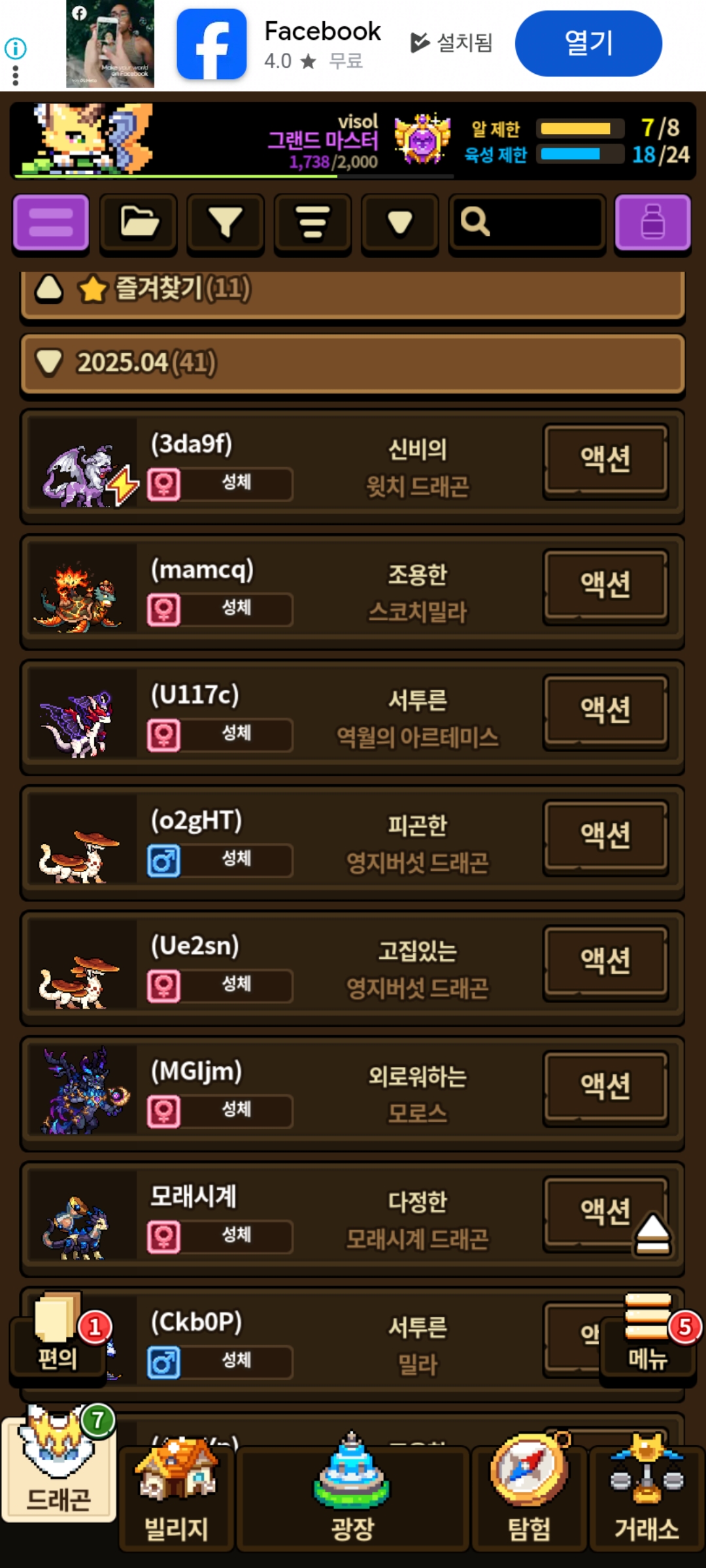Viewport: 706px width, 1568px height.
Task: Open the sort order lines icon
Action: 312,223
